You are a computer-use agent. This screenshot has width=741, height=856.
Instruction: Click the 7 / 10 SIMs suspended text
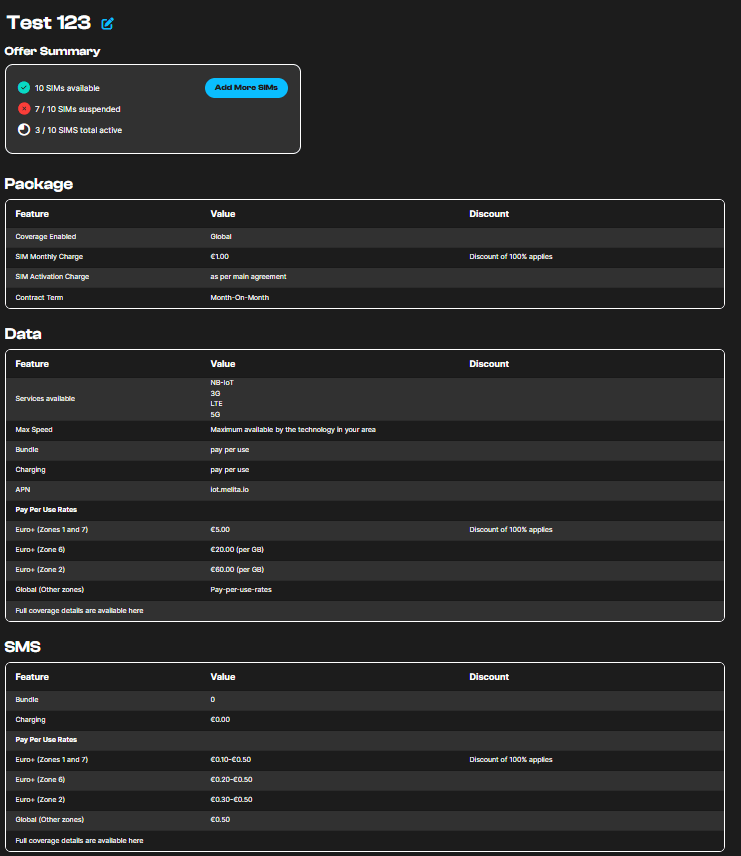[77, 109]
